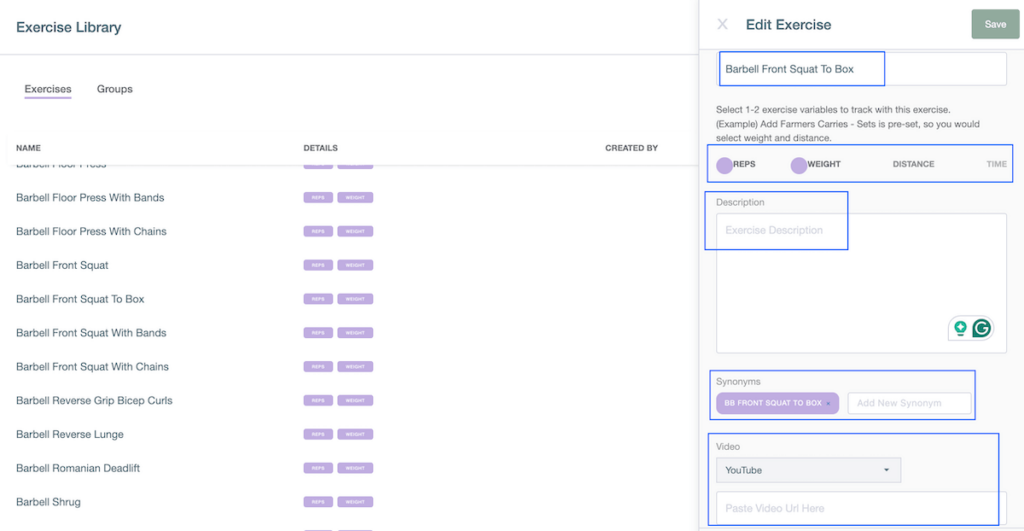Click the Paste Video Url field

coord(860,508)
